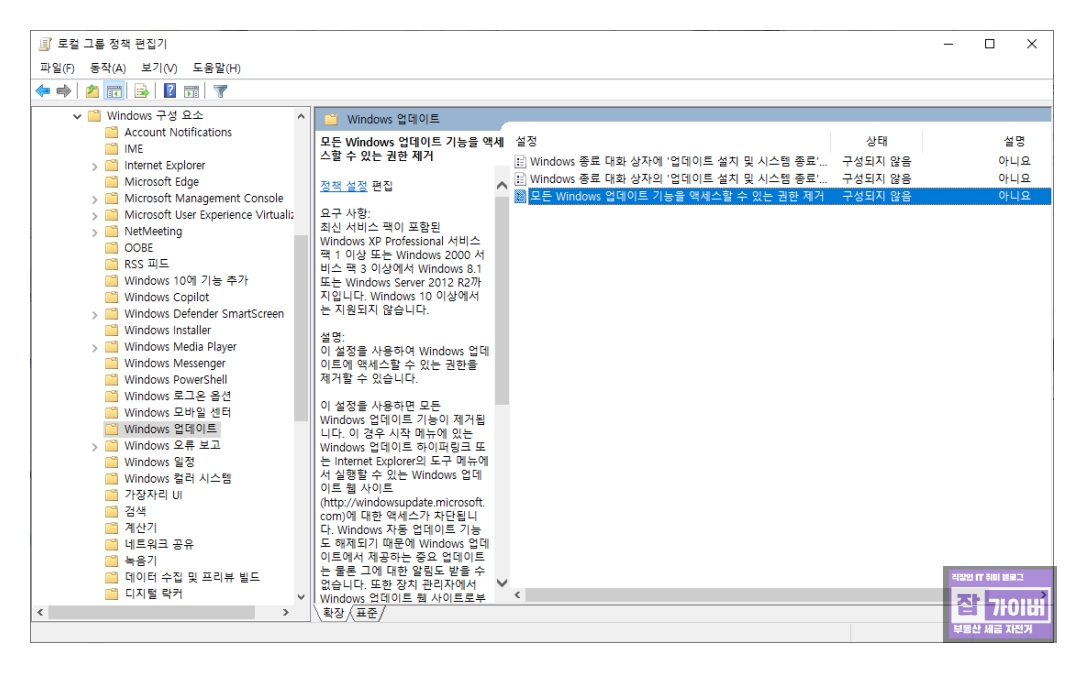Toggle the show/hide console tree icon
Screen dimensions: 1084x673
click(x=114, y=91)
